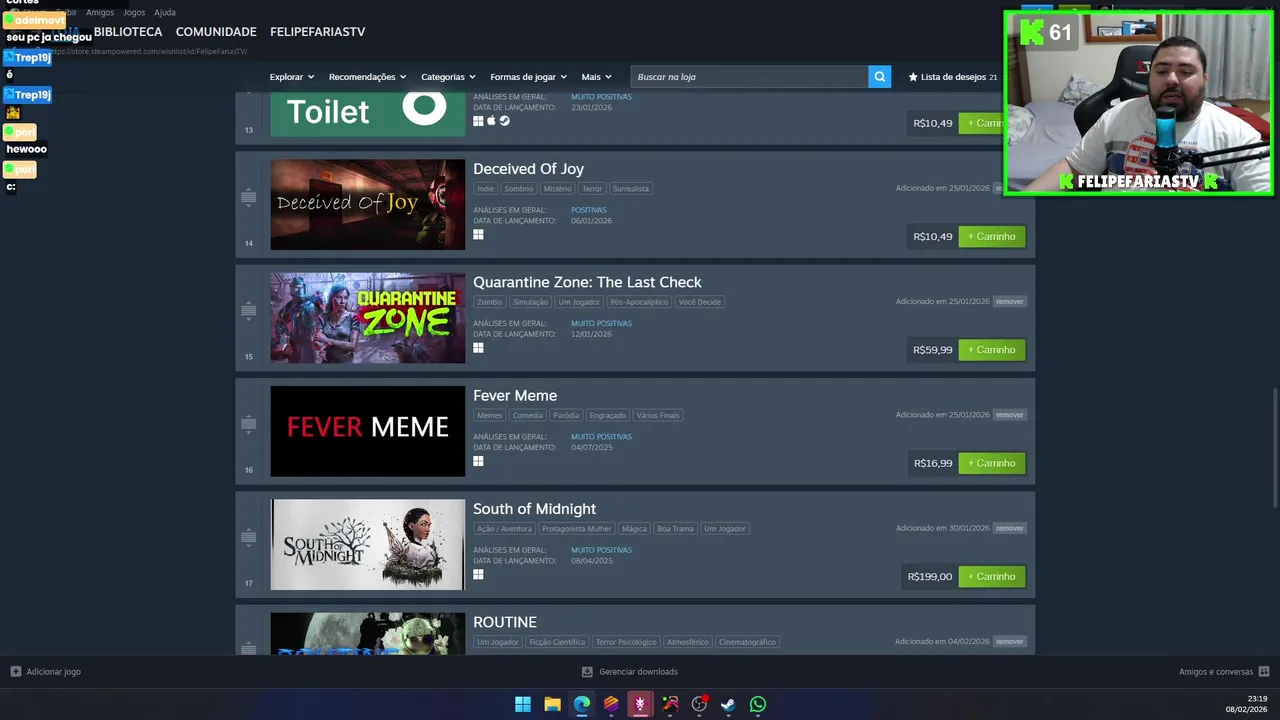Open the Deceived Of Joy title link
This screenshot has width=1280, height=720.
pyautogui.click(x=528, y=169)
